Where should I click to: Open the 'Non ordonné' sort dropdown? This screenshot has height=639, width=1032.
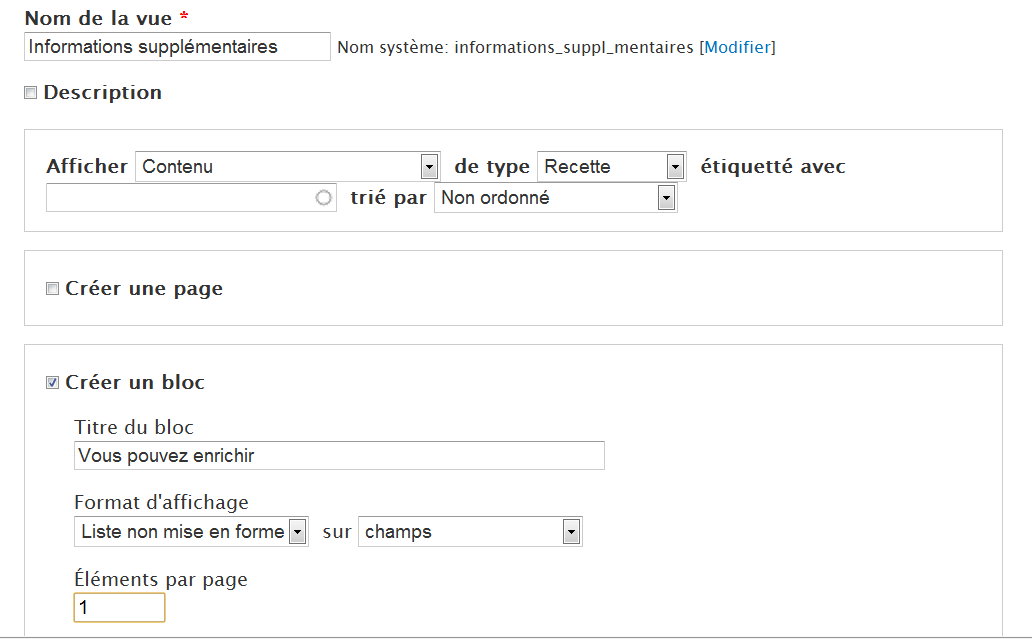pos(555,198)
